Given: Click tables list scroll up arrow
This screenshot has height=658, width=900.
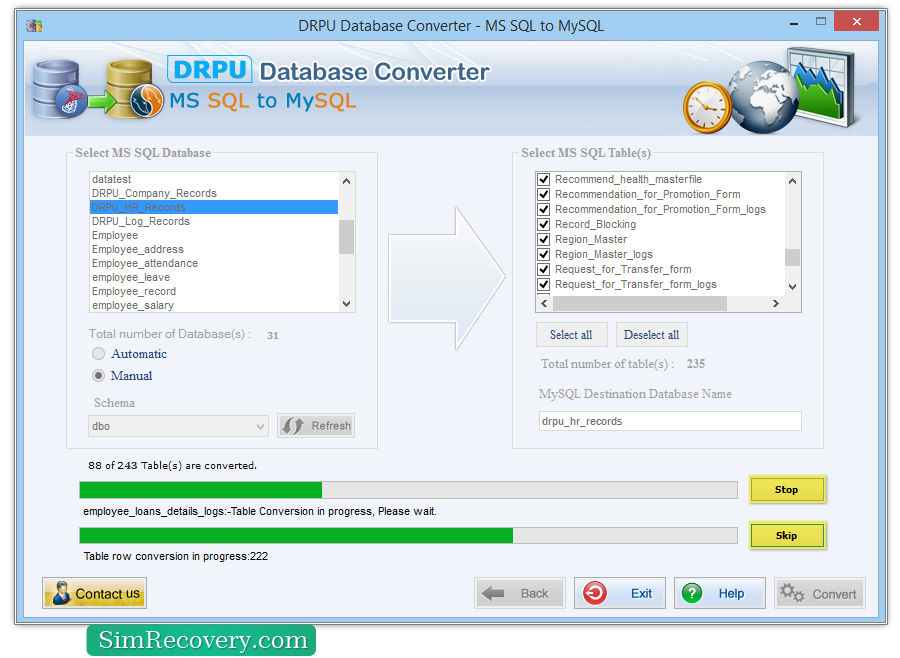Looking at the screenshot, I should pyautogui.click(x=792, y=181).
